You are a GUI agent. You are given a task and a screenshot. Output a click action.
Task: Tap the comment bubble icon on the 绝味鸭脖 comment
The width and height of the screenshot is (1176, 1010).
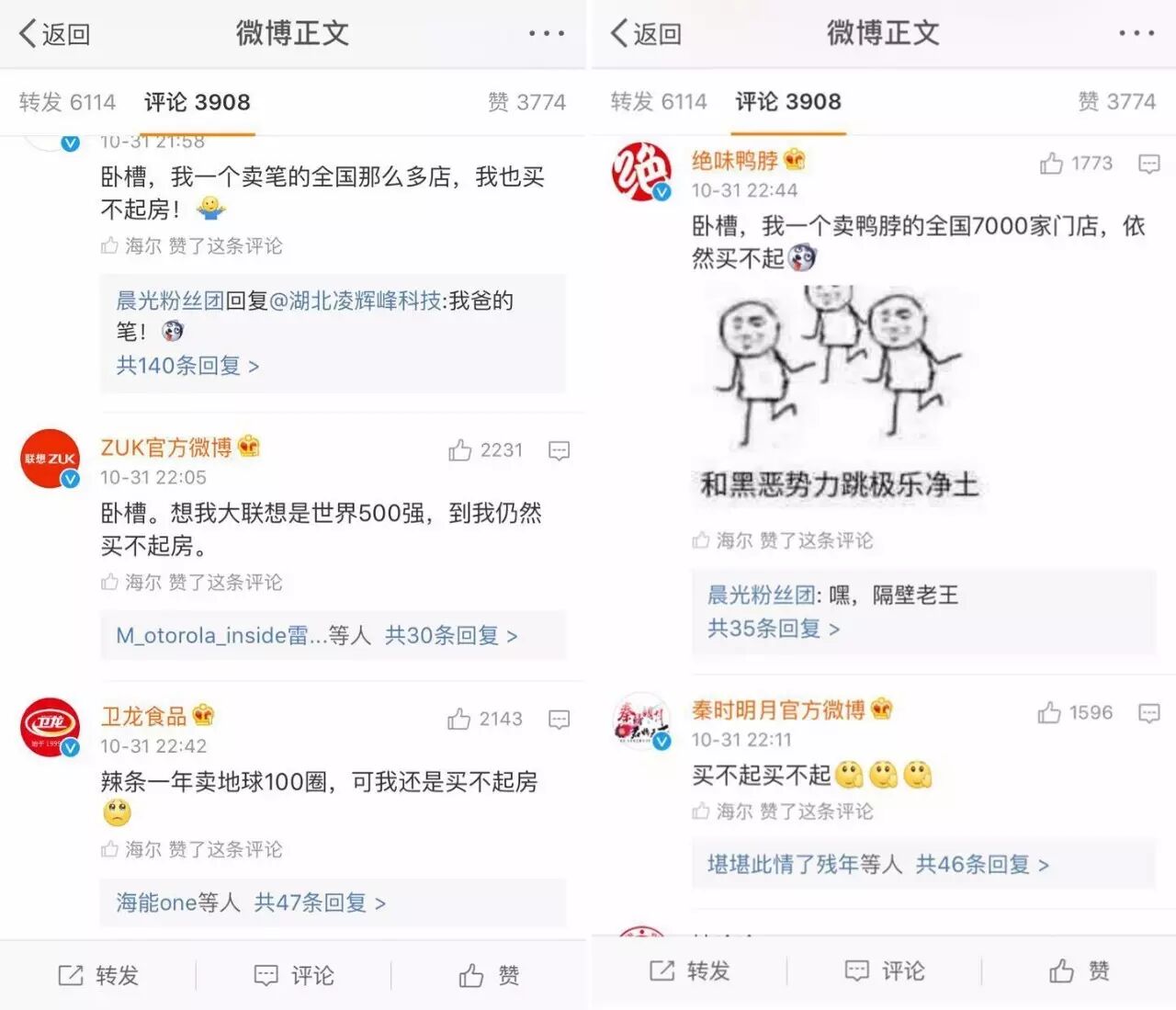(1149, 164)
